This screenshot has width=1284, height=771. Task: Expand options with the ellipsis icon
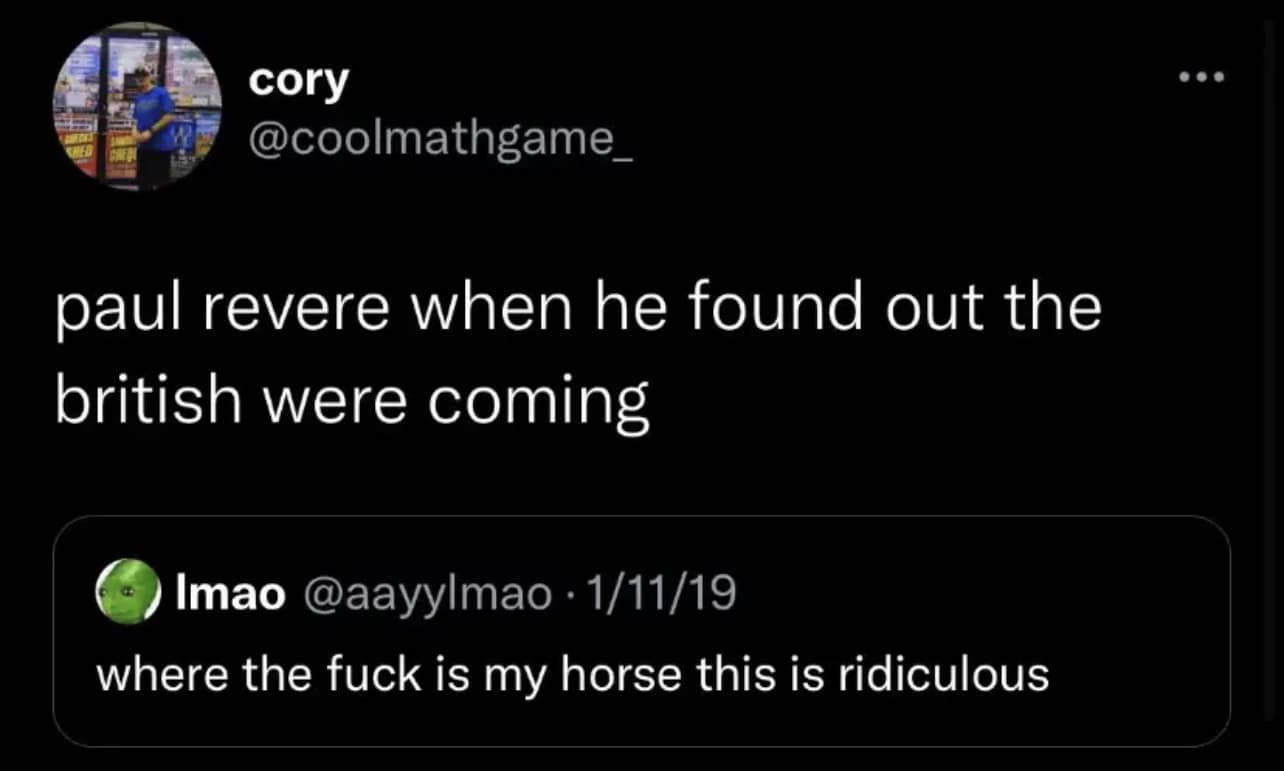coord(1203,75)
